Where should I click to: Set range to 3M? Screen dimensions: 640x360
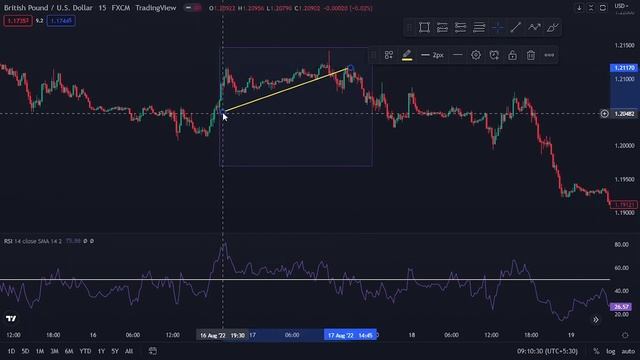pyautogui.click(x=54, y=351)
